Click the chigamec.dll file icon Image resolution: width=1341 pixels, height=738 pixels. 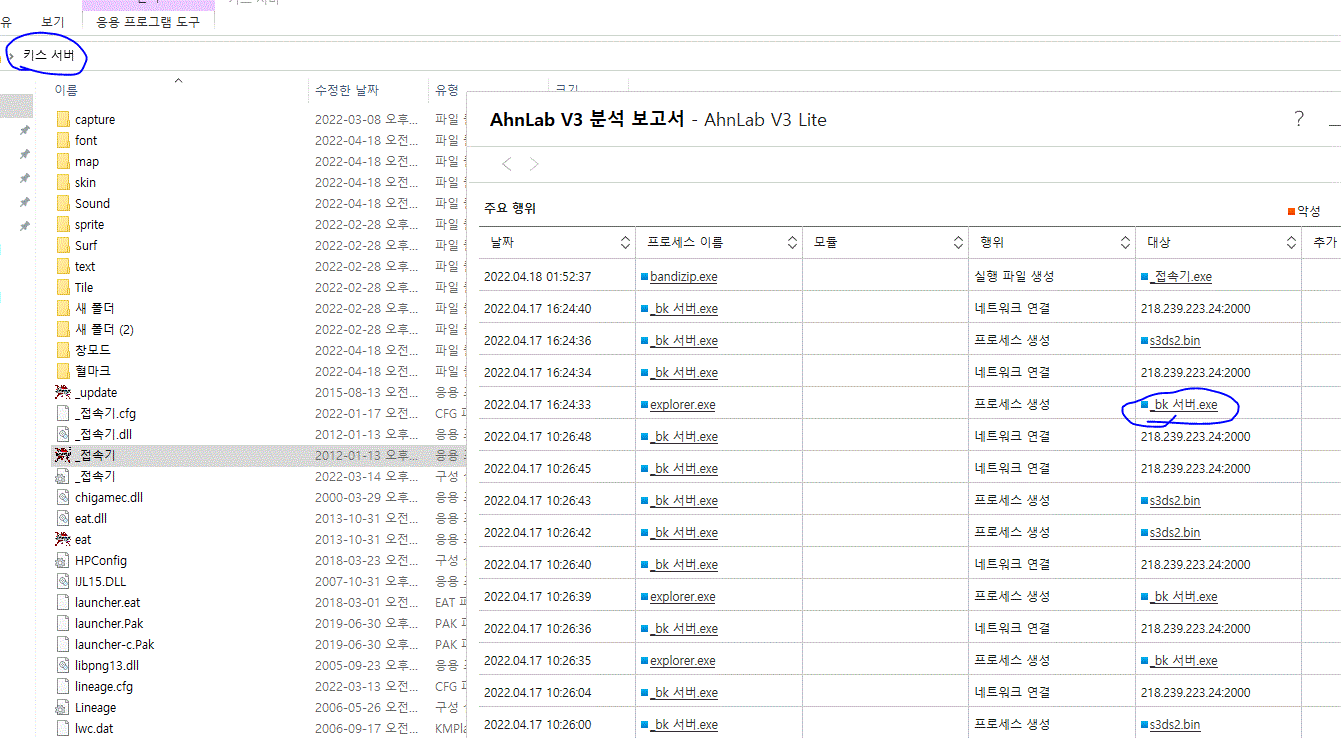63,497
